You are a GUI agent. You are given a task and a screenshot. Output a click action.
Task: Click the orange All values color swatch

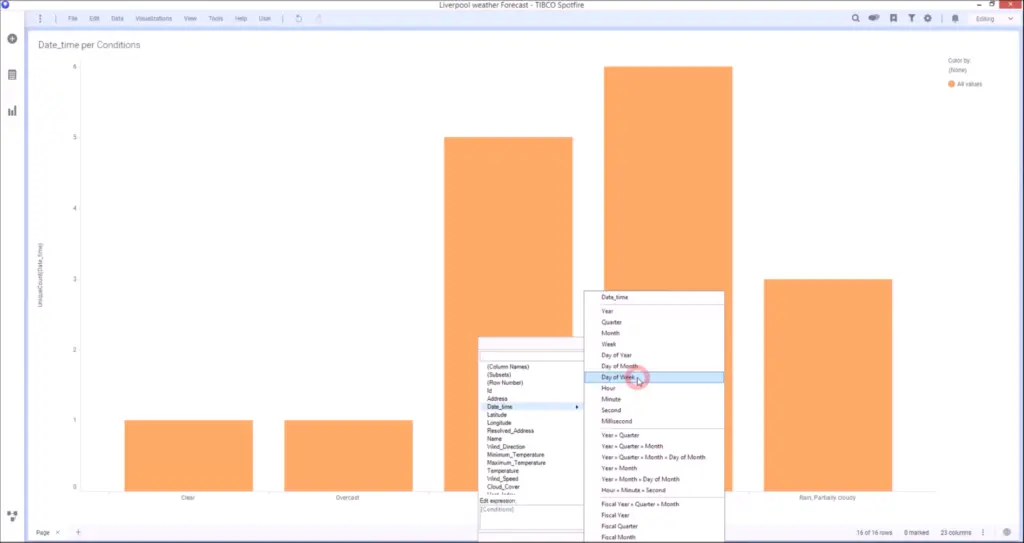tap(951, 84)
